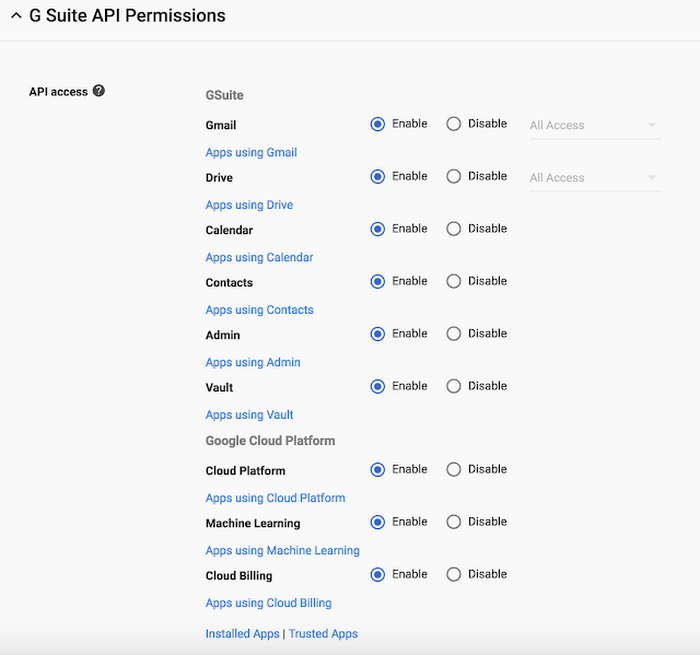Click the Google Cloud Platform section heading
Viewport: 700px width, 655px height.
[x=270, y=441]
